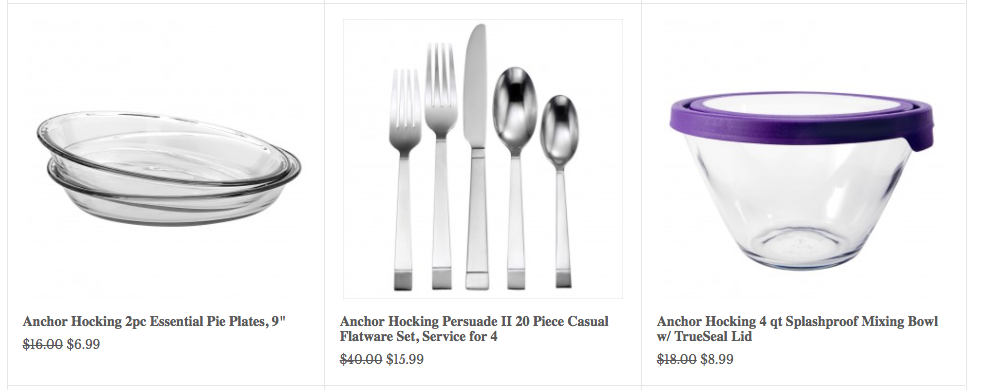Click the knife in the flatware image

[x=476, y=157]
